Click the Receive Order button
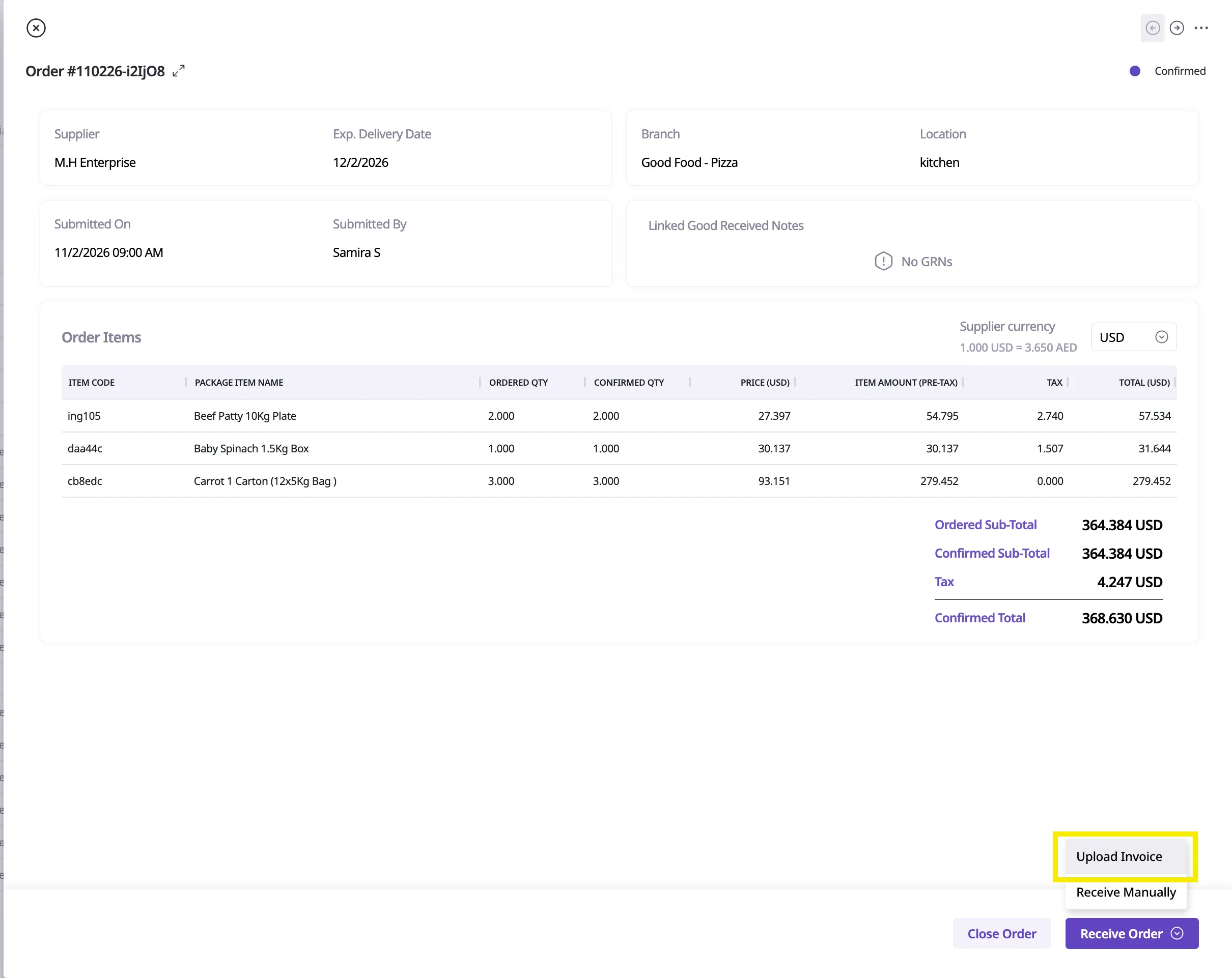This screenshot has height=978, width=1232. (x=1121, y=933)
